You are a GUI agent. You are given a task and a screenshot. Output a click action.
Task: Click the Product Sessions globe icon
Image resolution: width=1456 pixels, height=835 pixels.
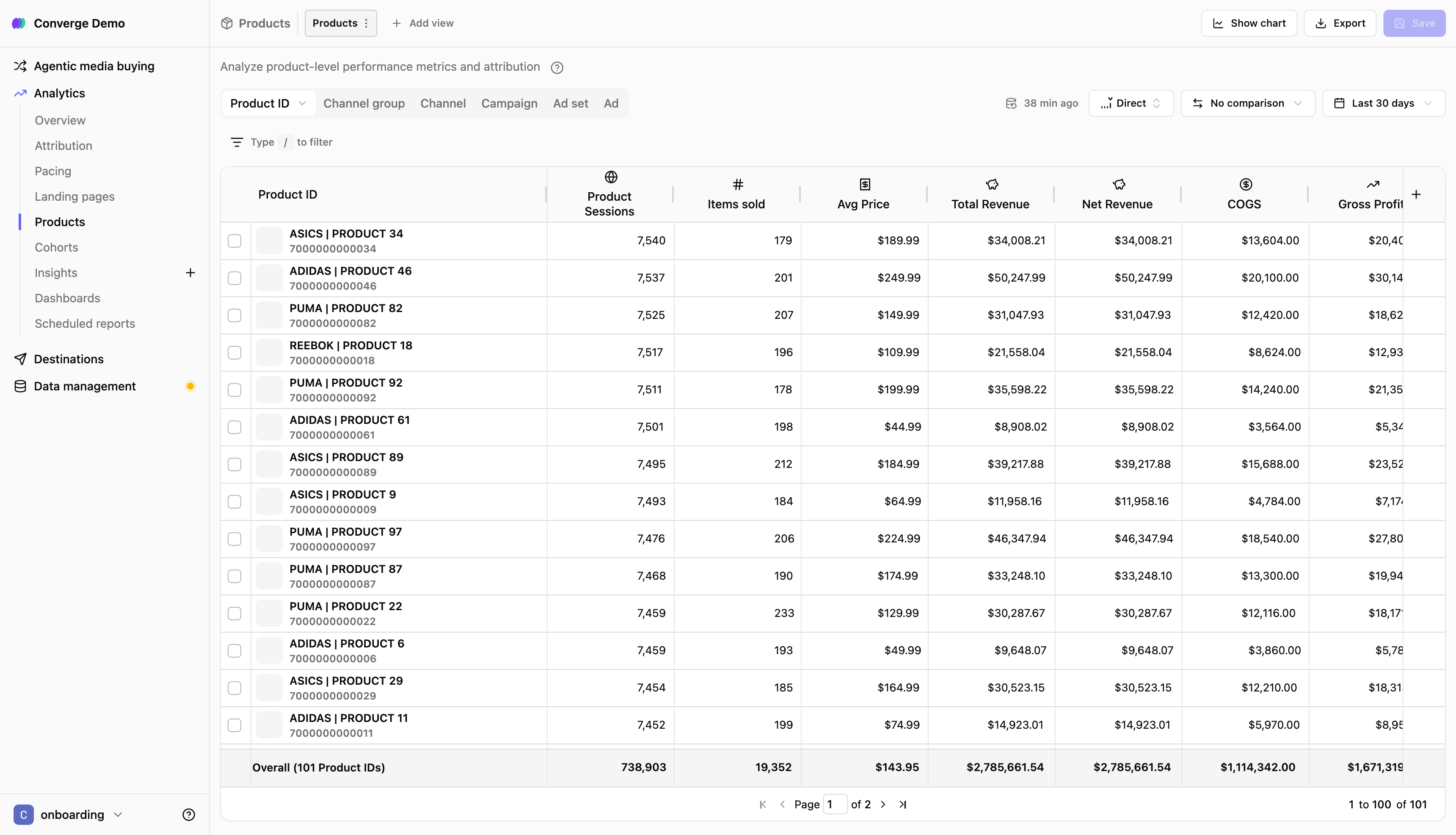(x=611, y=177)
